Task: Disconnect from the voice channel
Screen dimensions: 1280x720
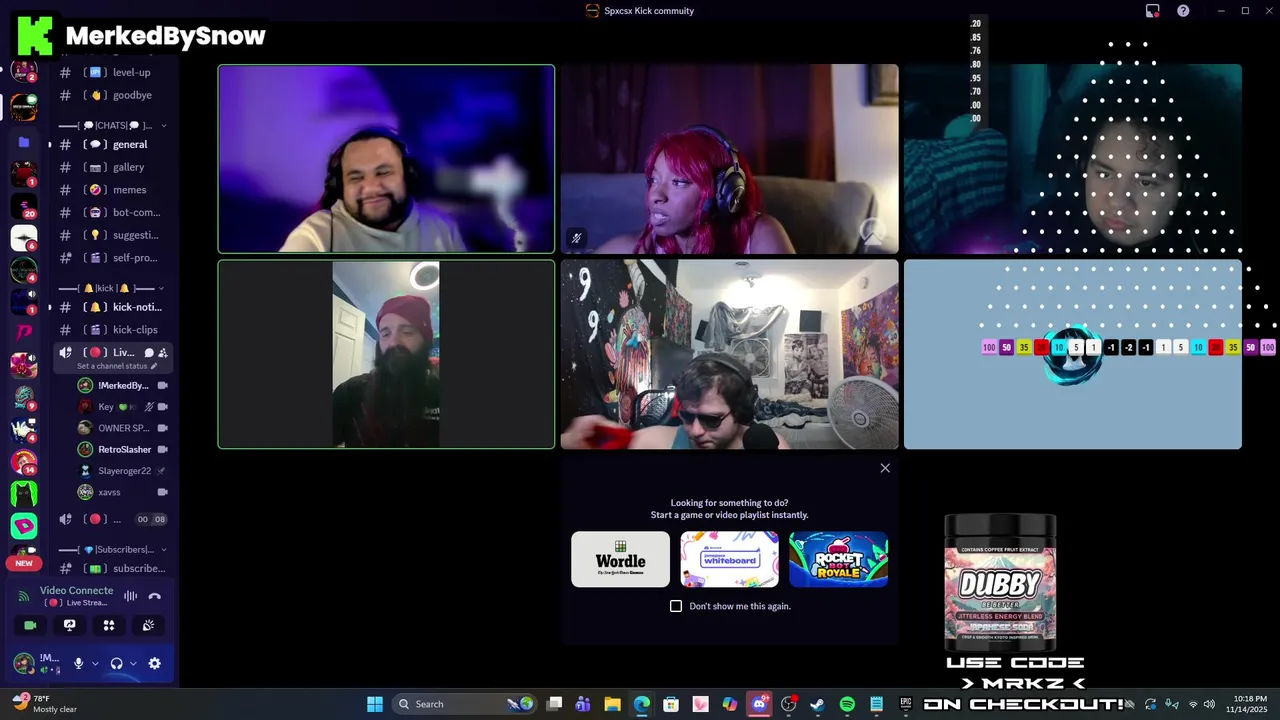Action: point(154,596)
